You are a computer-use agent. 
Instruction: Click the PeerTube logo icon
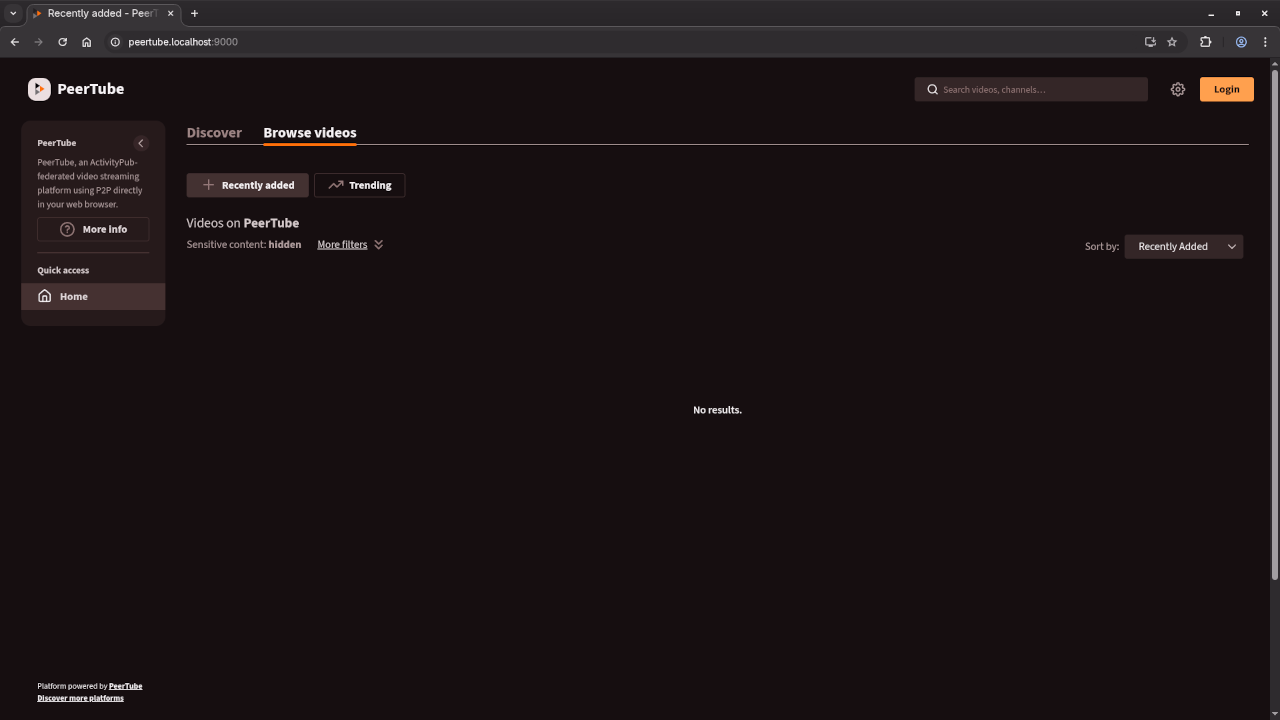click(39, 89)
